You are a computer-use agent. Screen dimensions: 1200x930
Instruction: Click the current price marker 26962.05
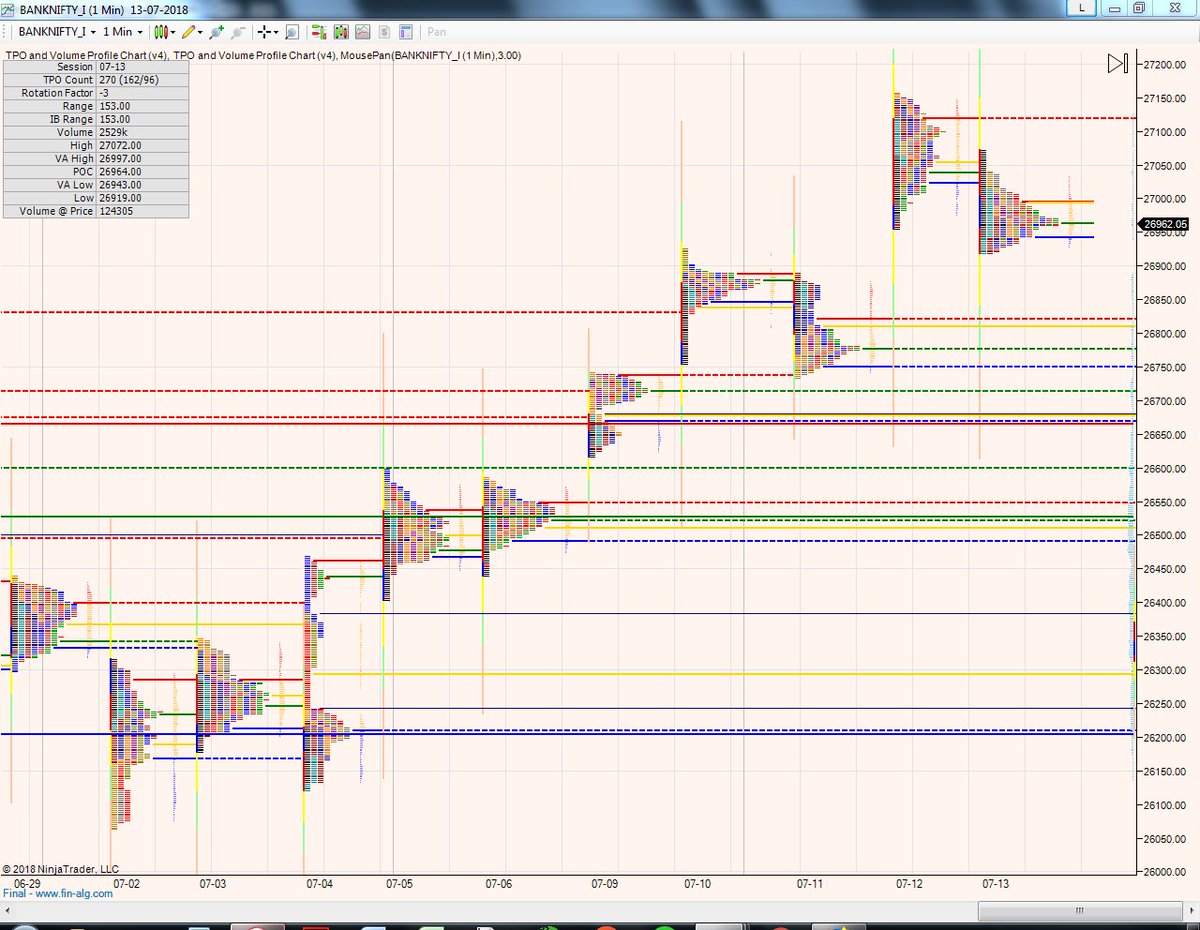point(1164,225)
